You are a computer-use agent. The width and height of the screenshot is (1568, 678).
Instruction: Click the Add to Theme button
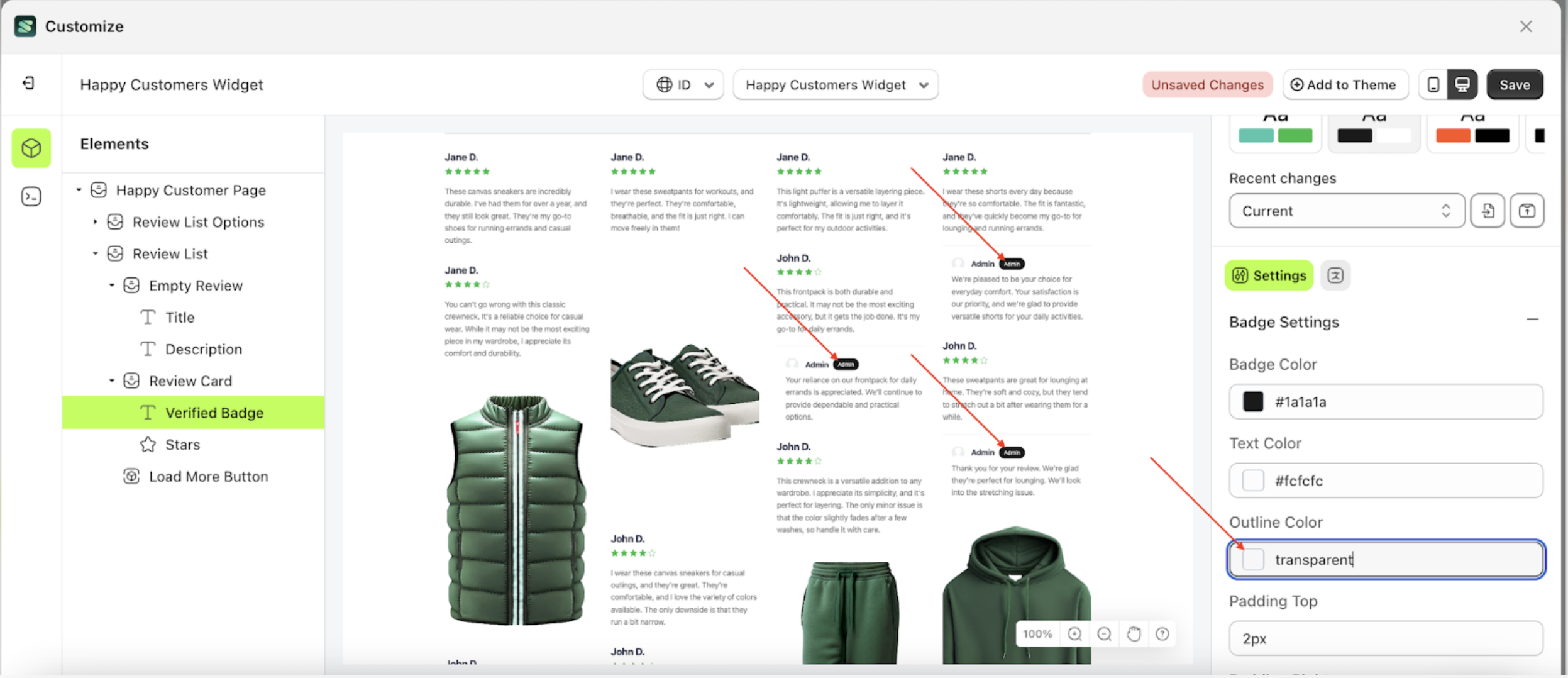(1345, 84)
